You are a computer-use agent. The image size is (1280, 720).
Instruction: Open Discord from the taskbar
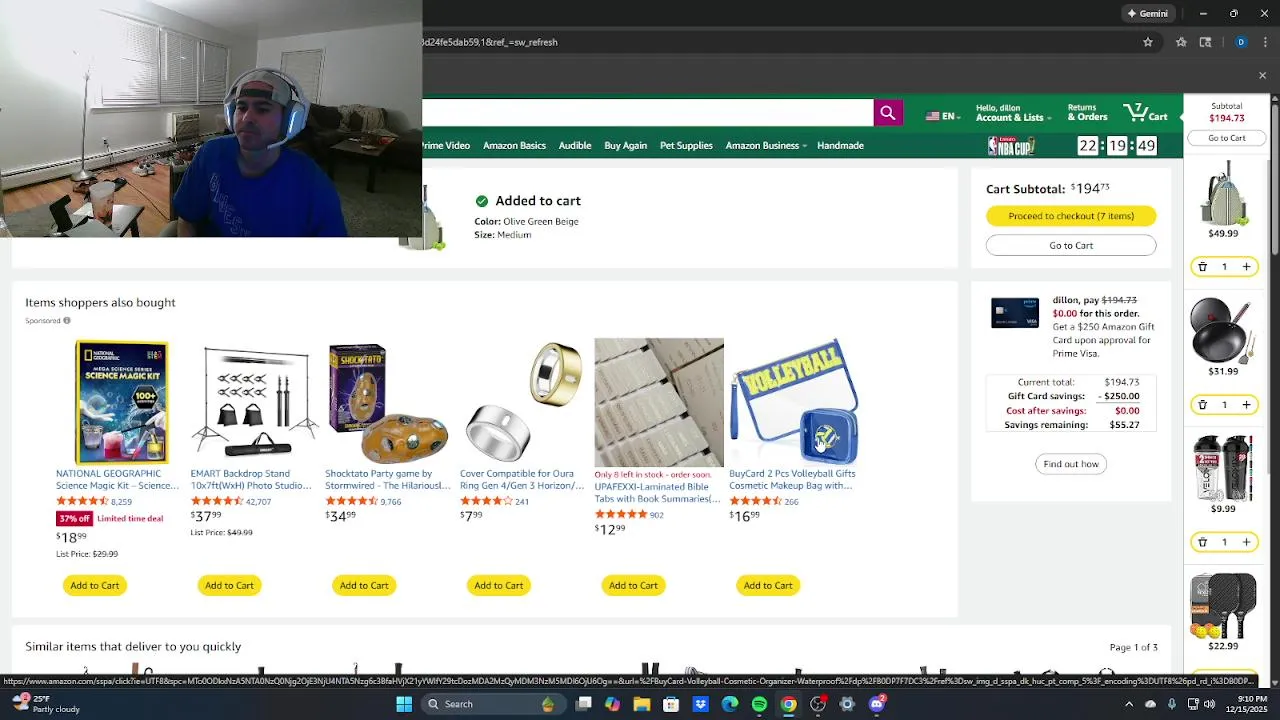click(x=877, y=704)
